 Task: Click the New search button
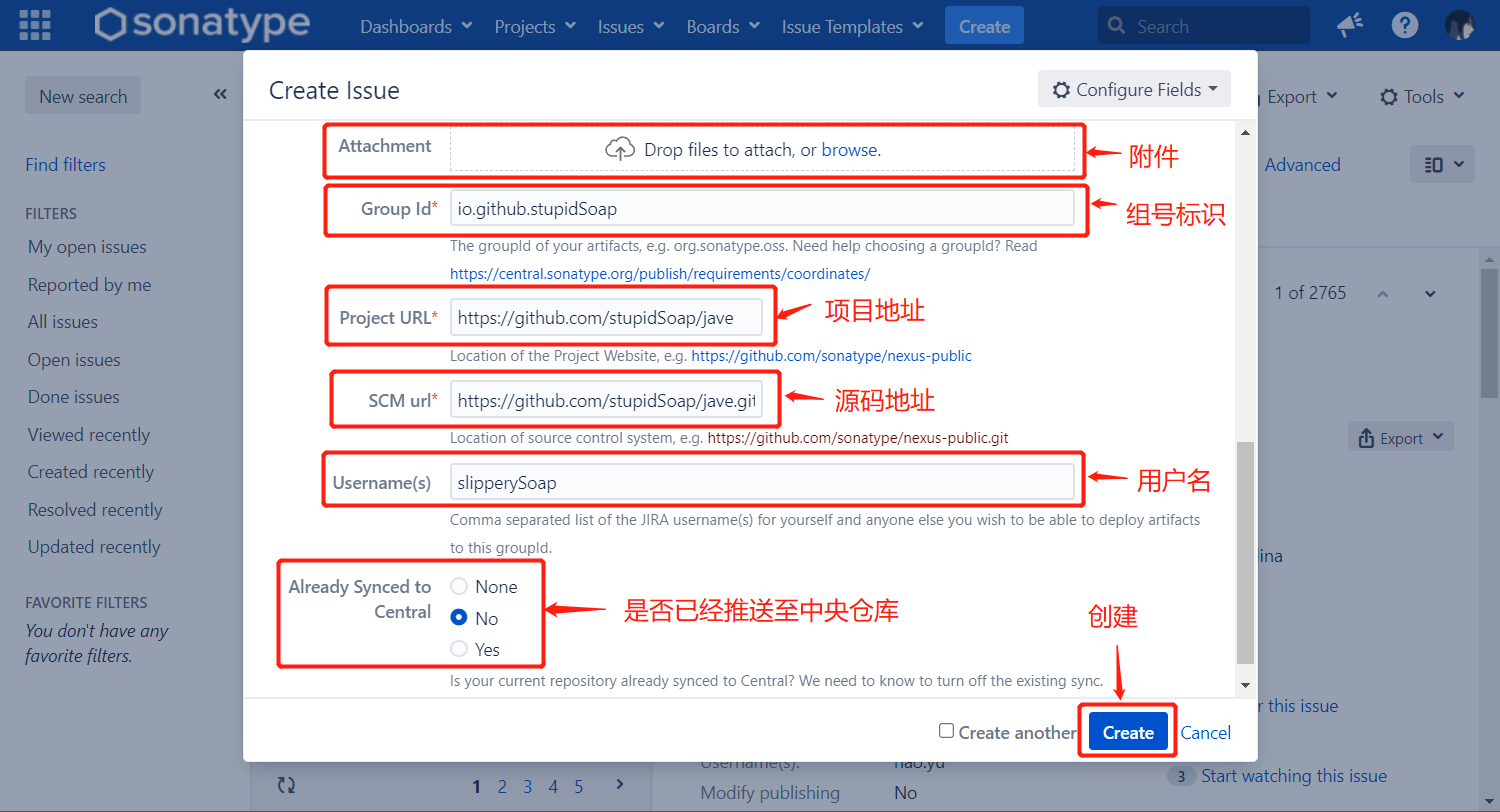[x=83, y=96]
